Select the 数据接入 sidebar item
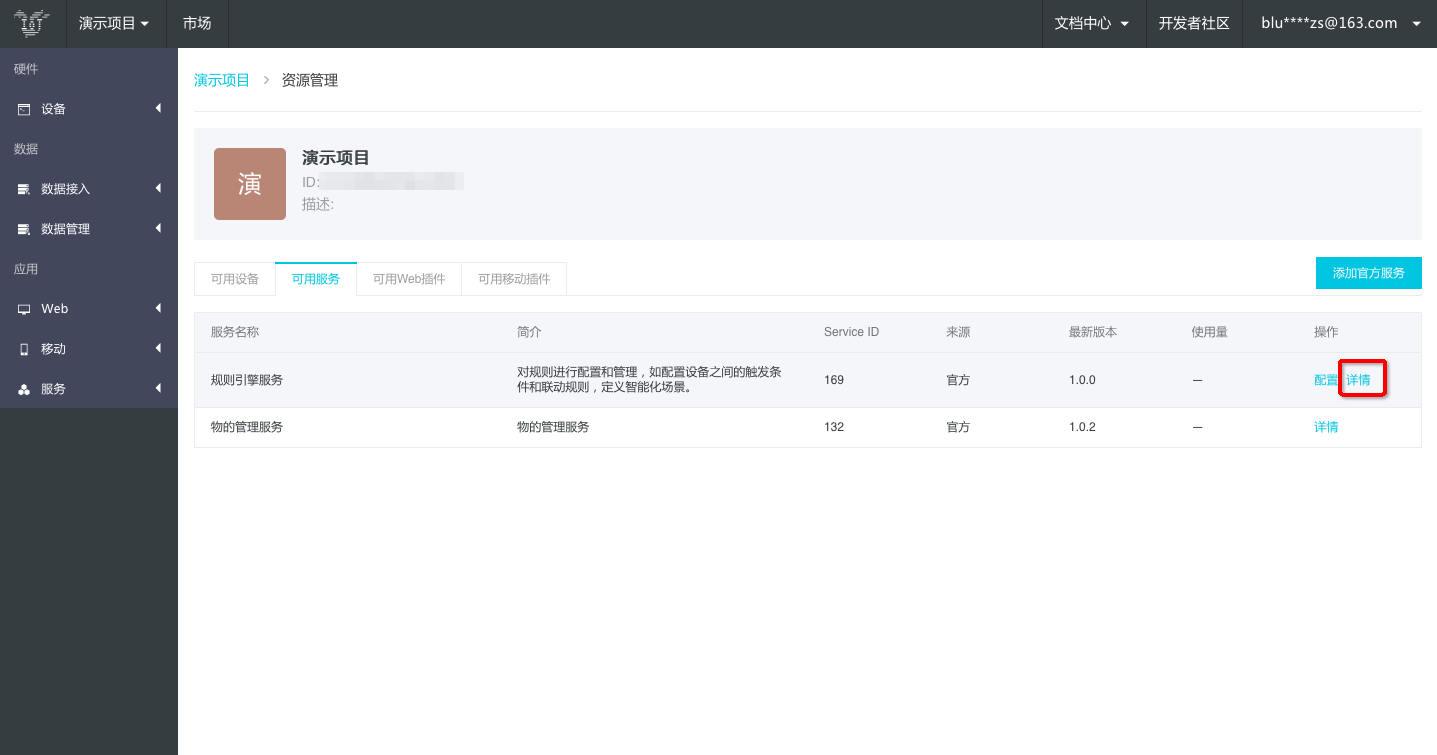The height and width of the screenshot is (755, 1437). [x=89, y=189]
